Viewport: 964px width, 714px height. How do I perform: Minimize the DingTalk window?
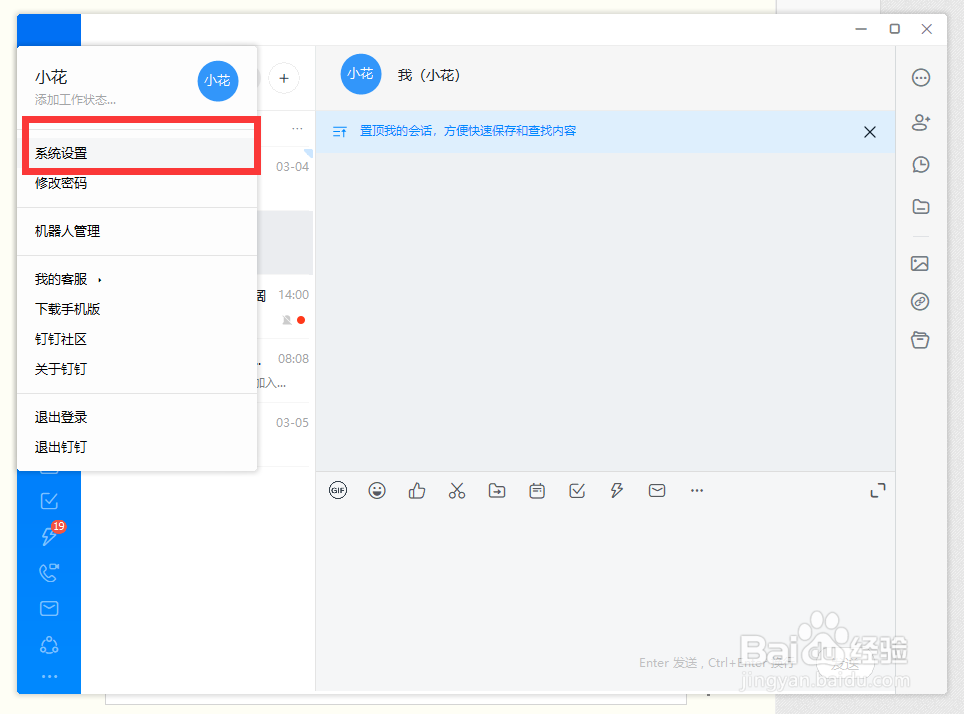coord(861,29)
